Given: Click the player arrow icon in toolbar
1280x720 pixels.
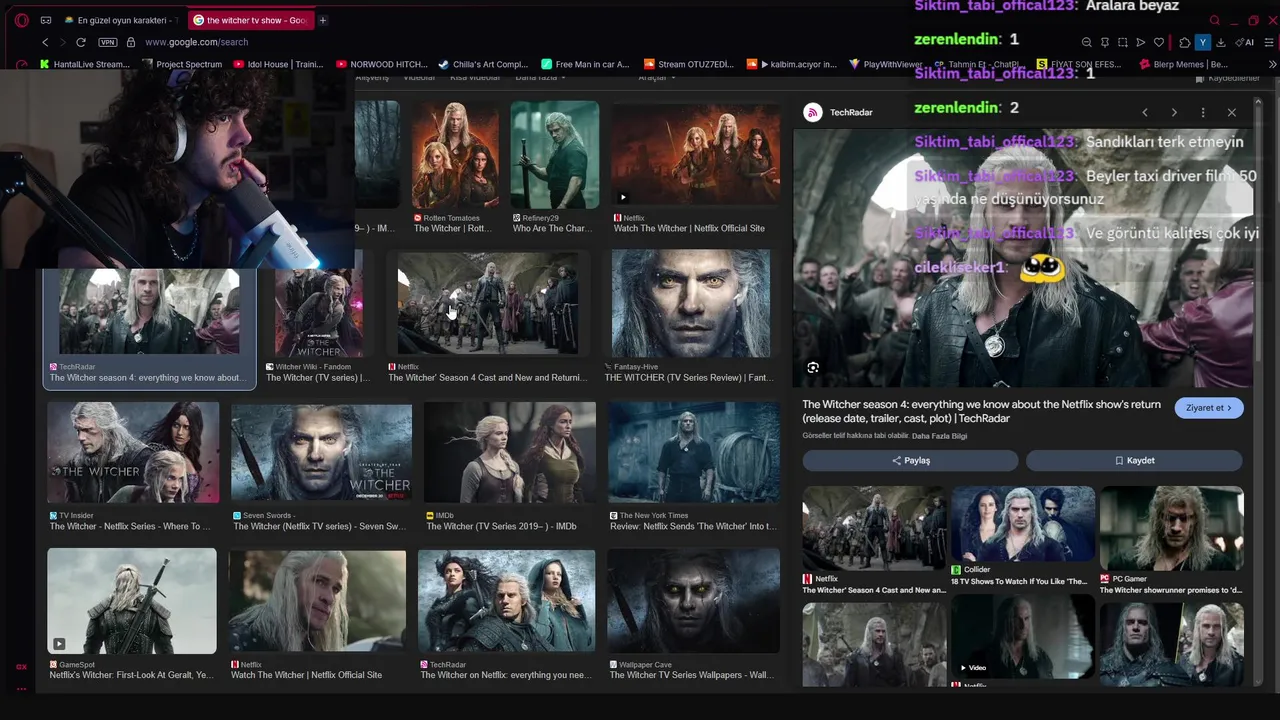Looking at the screenshot, I should coord(1141,42).
